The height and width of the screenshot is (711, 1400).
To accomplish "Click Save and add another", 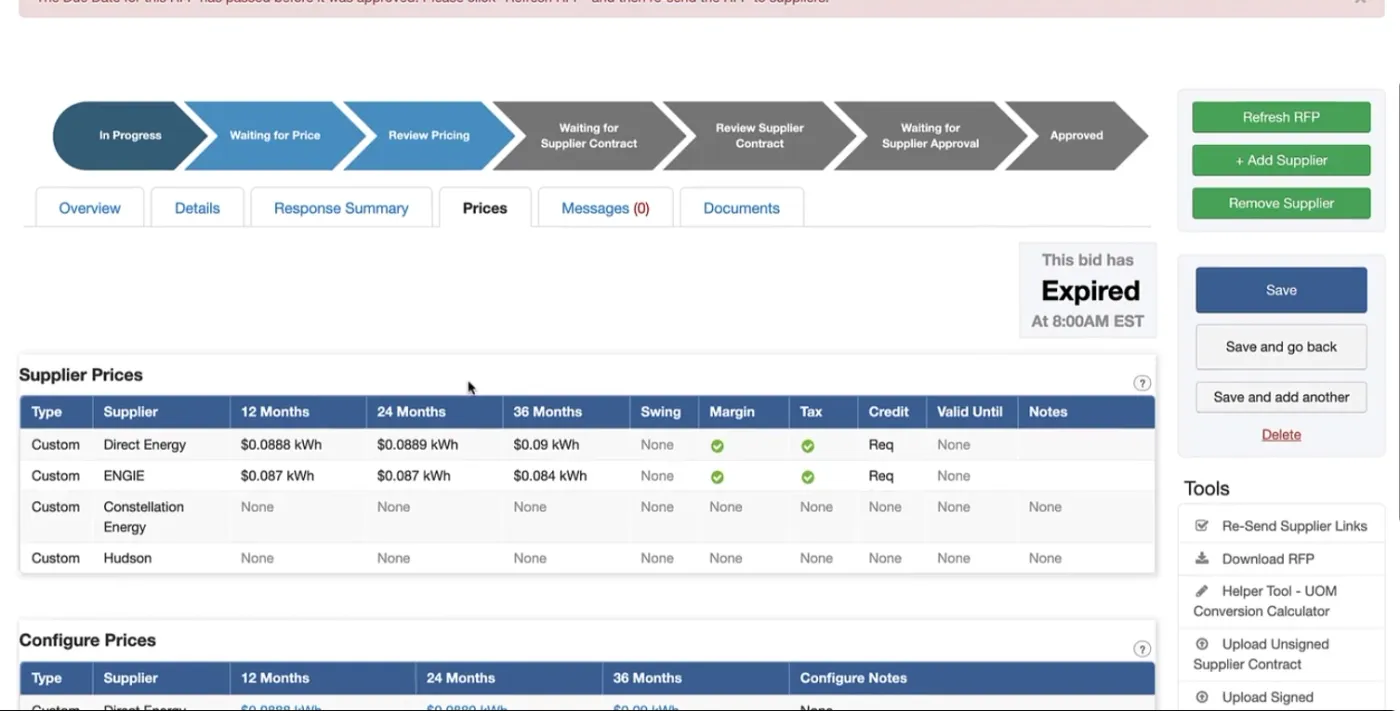I will [1281, 397].
